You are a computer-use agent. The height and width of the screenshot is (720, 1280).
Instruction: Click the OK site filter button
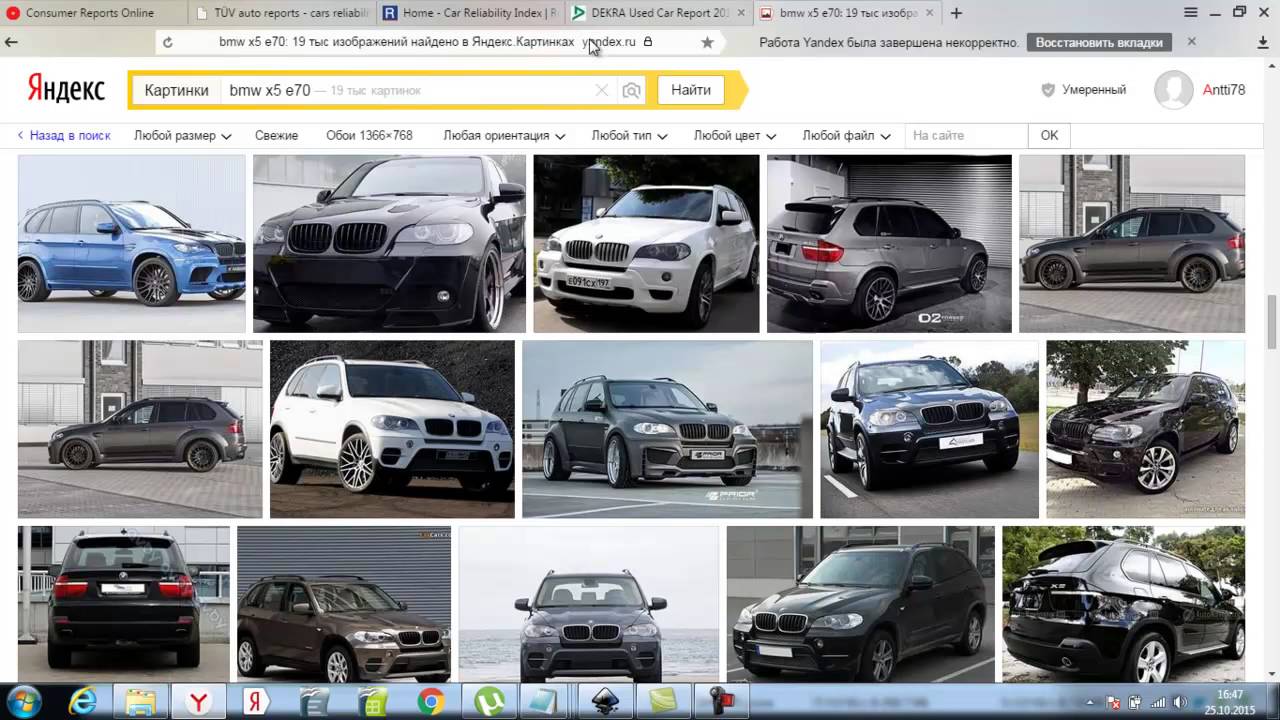(1049, 135)
